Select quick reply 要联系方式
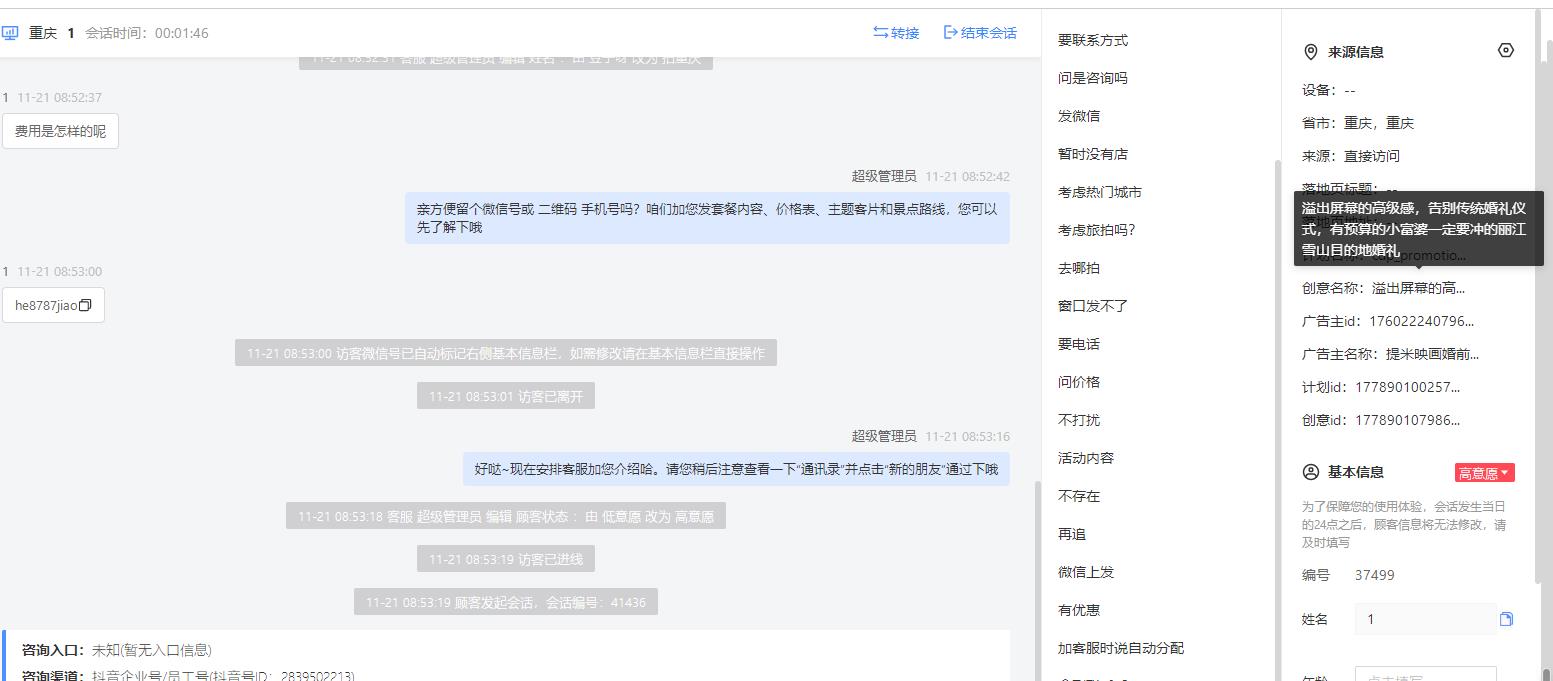Screen dimensions: 1553x681 point(1093,40)
